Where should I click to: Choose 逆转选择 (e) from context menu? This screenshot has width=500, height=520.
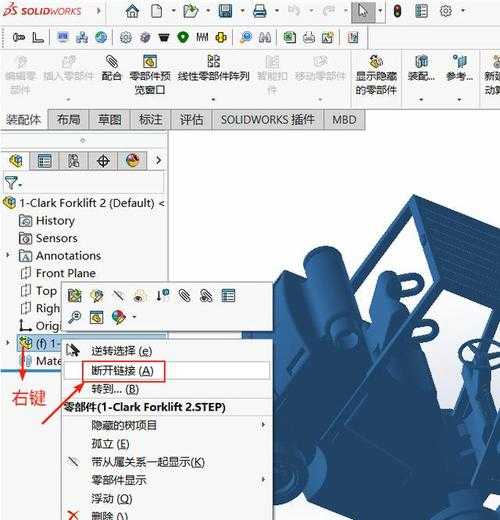point(167,351)
